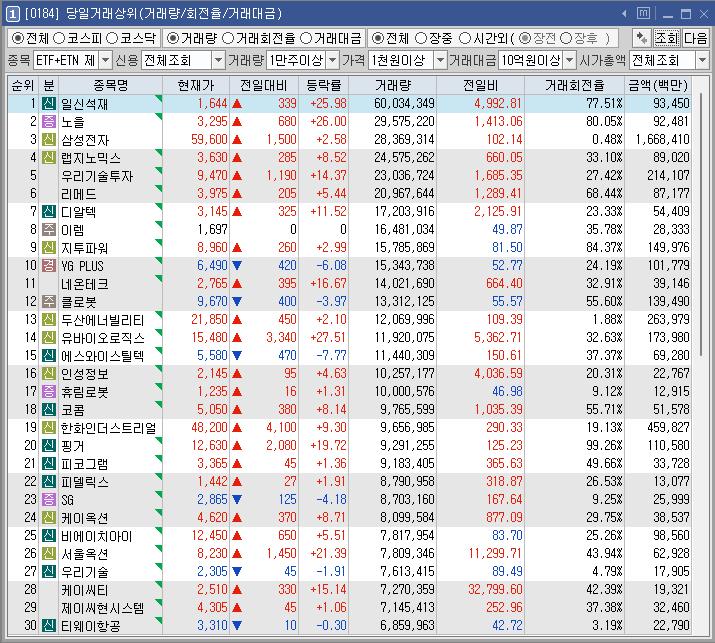Click the title bar 'm' menu icon
This screenshot has height=643, width=715.
643,13
